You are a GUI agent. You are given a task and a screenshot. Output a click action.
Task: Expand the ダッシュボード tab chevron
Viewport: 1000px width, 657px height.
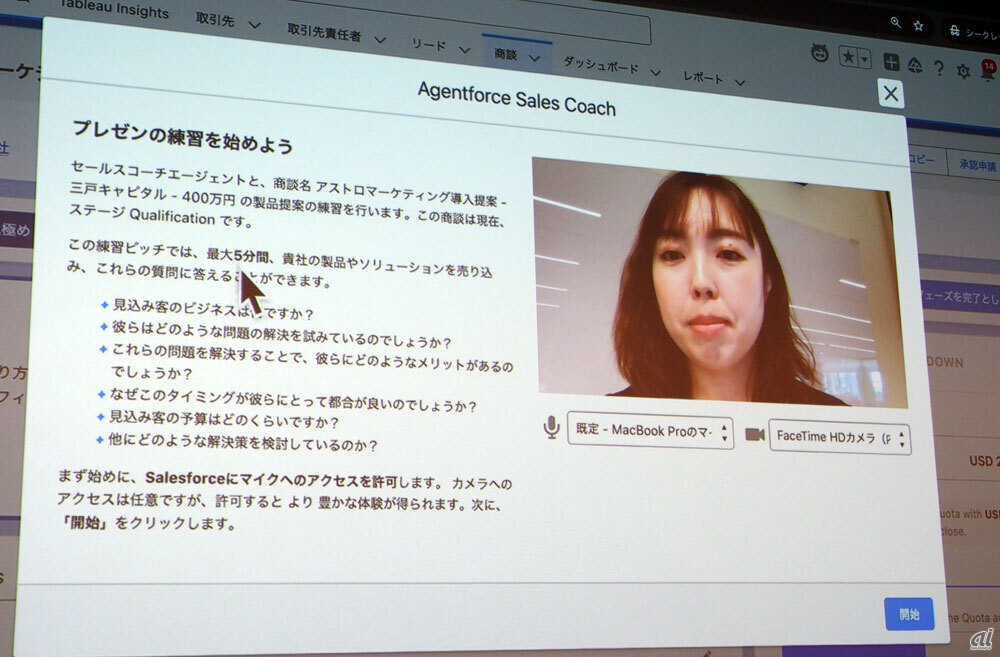pyautogui.click(x=655, y=72)
